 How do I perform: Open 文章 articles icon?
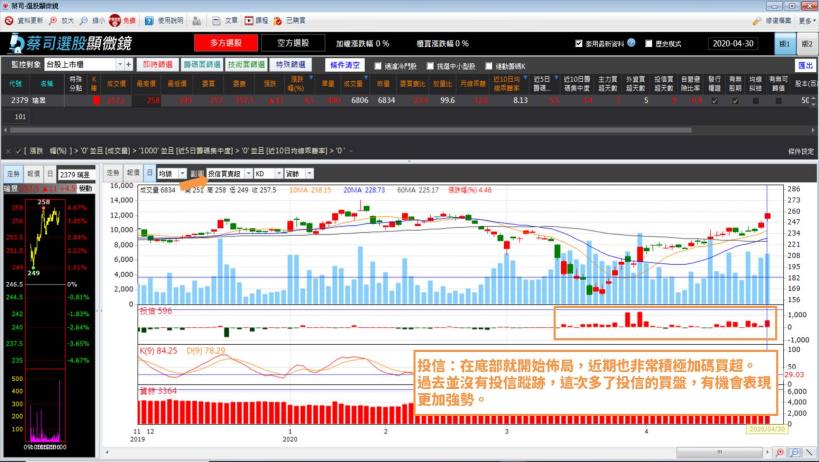(216, 21)
